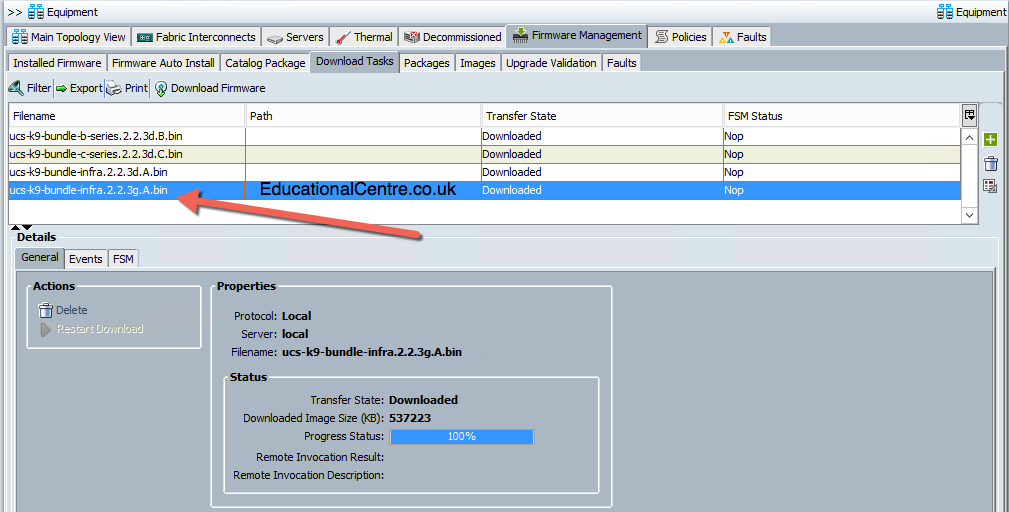Click the Equipment icon in breadcrumb

pyautogui.click(x=36, y=12)
